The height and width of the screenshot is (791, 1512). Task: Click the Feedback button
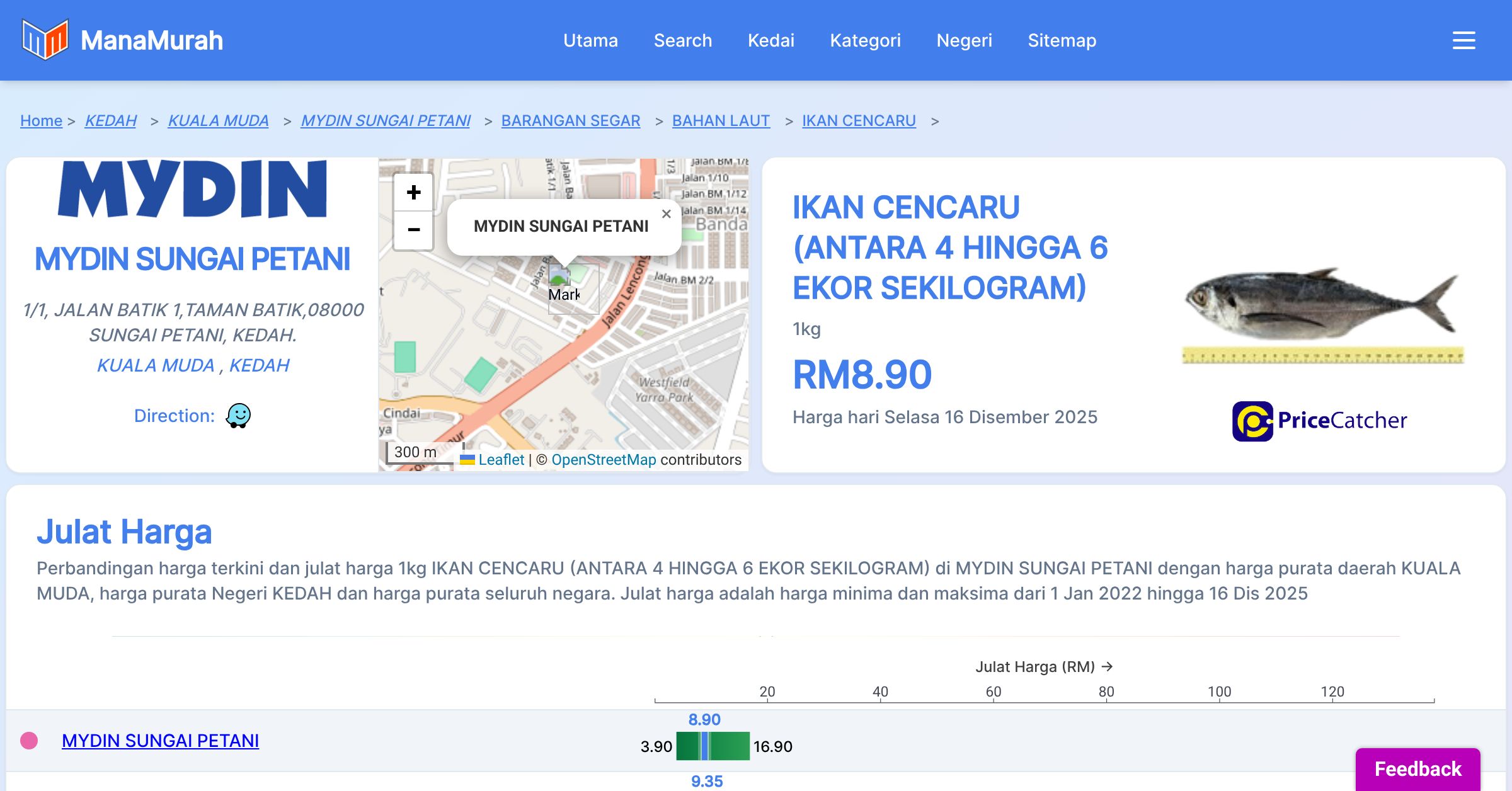click(x=1417, y=768)
